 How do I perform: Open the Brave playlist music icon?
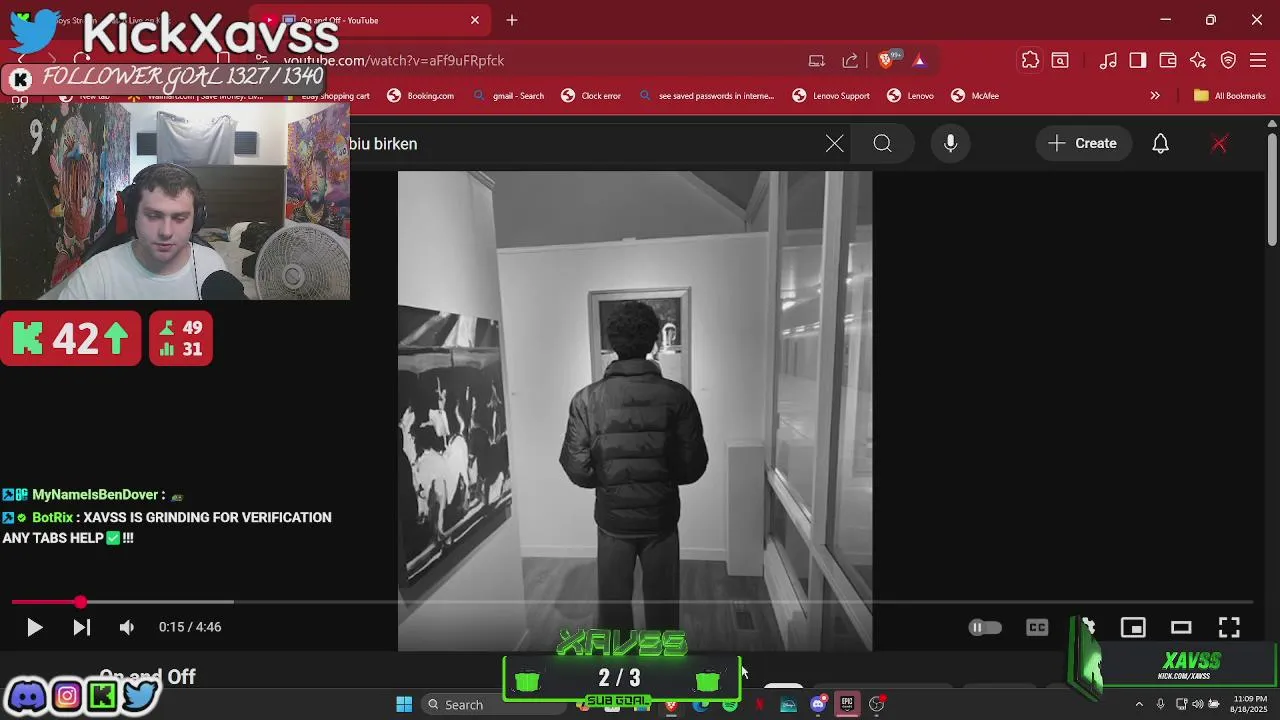[x=1108, y=61]
